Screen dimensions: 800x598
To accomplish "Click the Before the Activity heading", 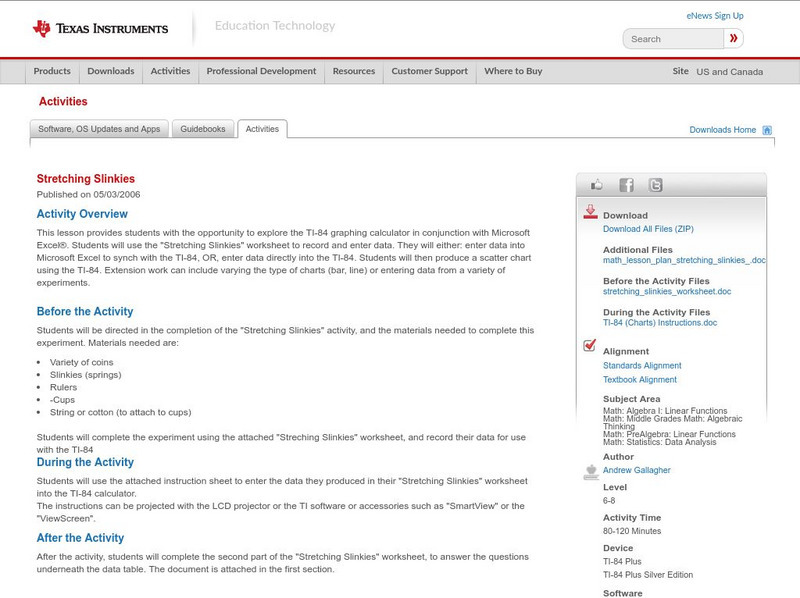I will point(85,311).
